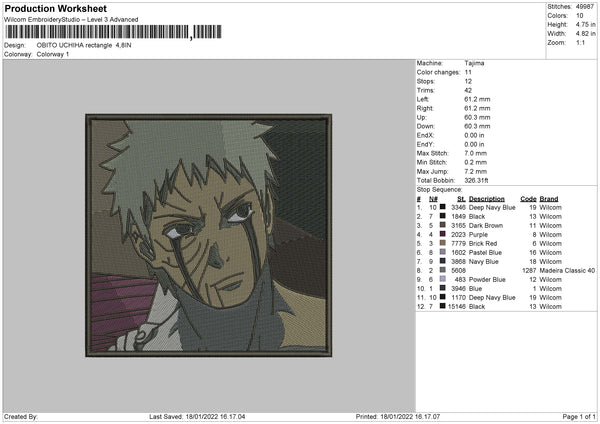Click the design name 'OBITO UCHIHA rectangle 4,8IN'
The height and width of the screenshot is (424, 600).
pos(84,45)
